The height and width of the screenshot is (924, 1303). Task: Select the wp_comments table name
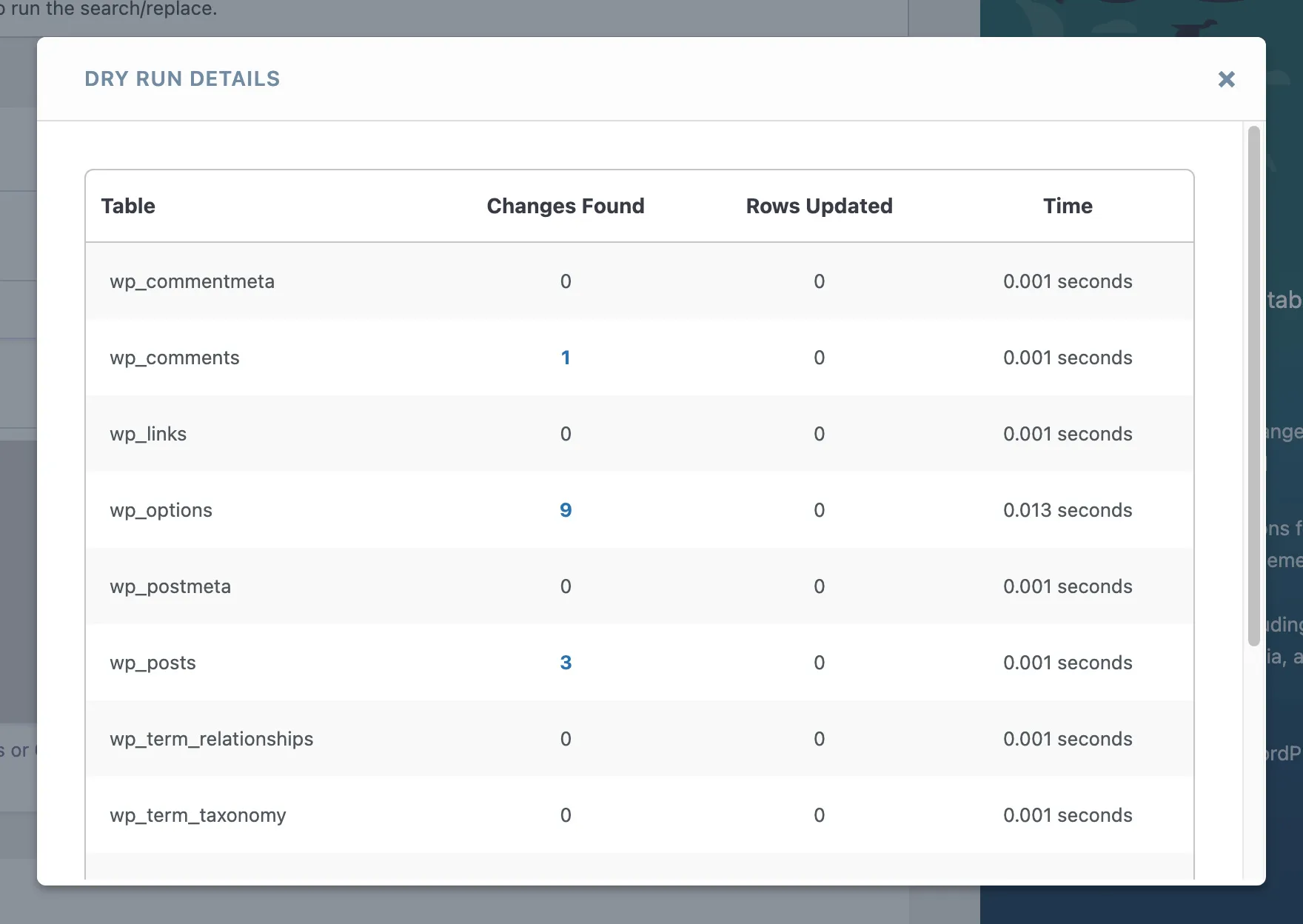pos(175,358)
